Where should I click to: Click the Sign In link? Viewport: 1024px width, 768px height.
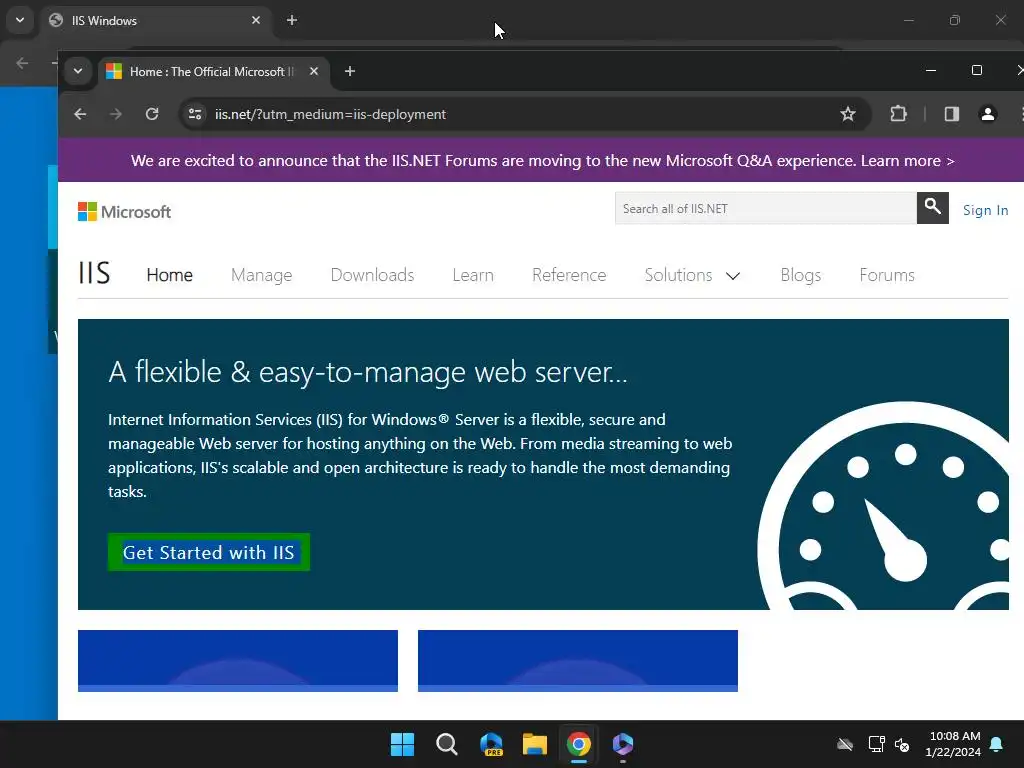985,210
